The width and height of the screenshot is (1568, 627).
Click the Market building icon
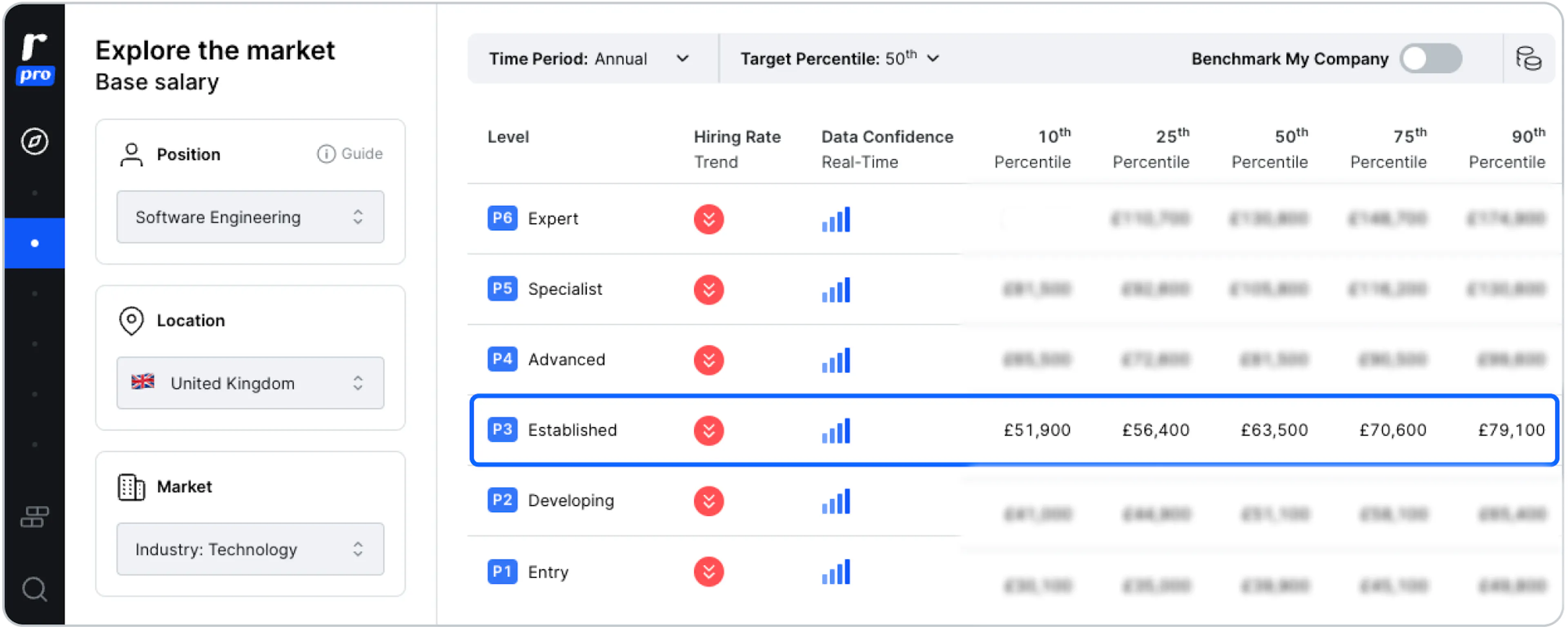(131, 487)
